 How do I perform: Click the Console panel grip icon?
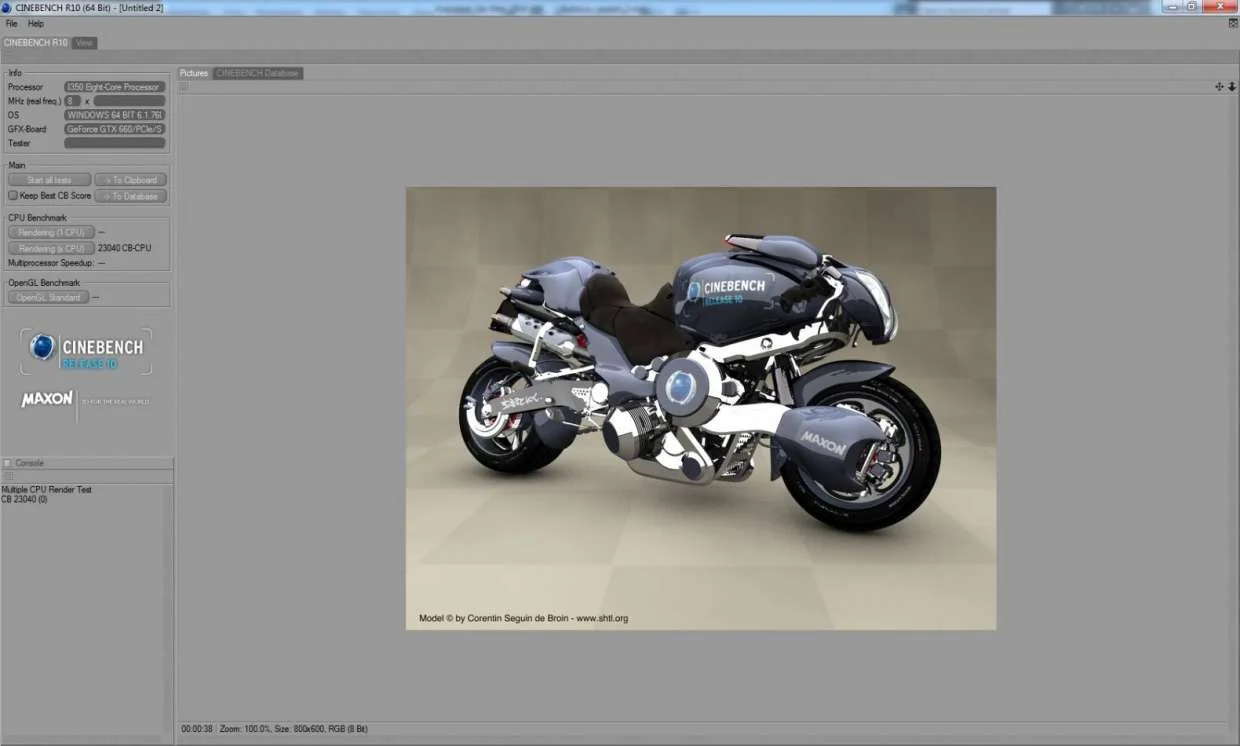7,463
